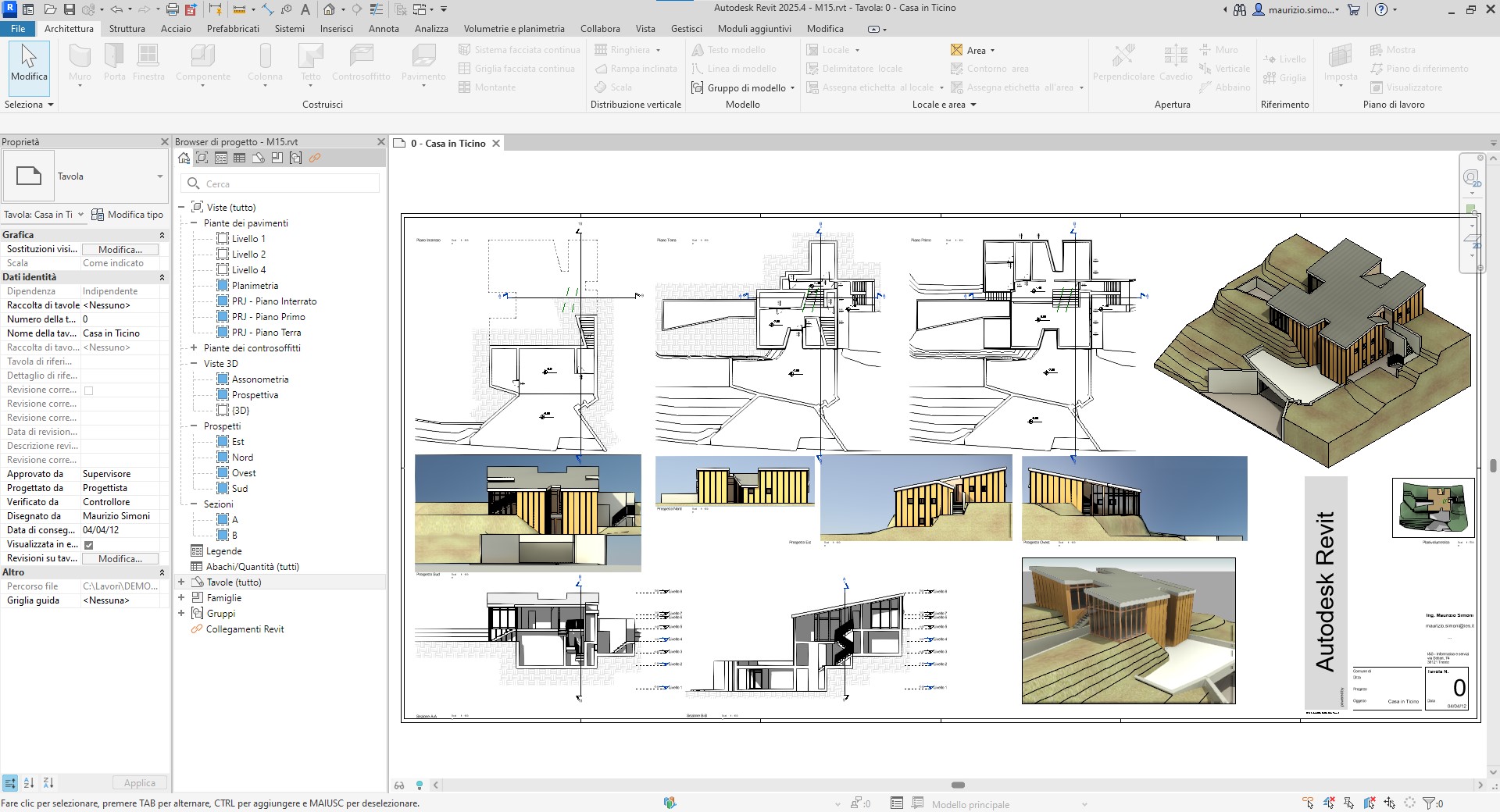Expand the Piante dei controsoffitti node

point(193,347)
